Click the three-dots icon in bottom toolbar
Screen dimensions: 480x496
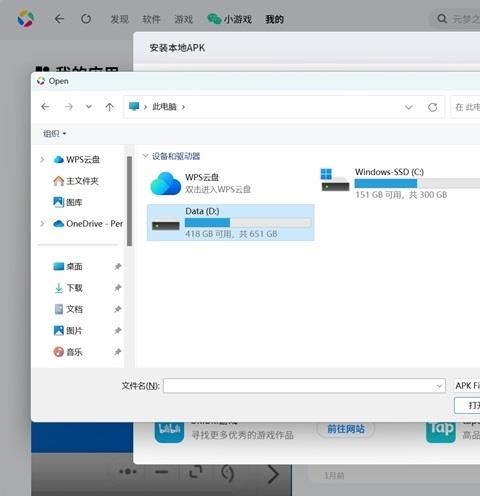(128, 471)
